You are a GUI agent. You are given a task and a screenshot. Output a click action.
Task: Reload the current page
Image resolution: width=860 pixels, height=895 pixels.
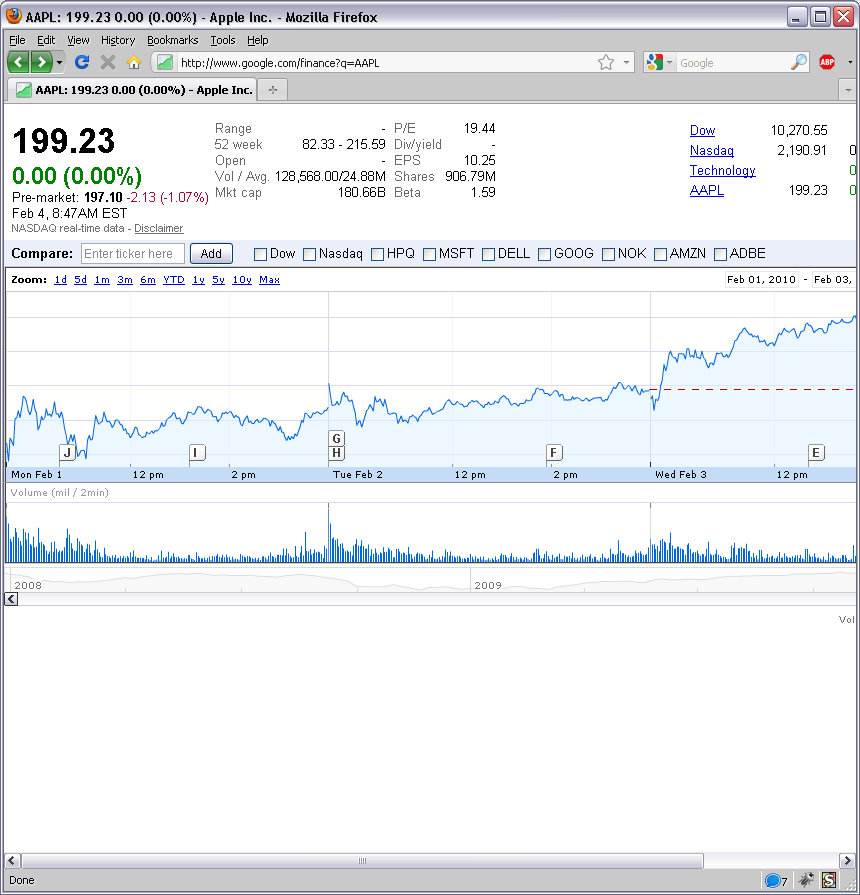(x=82, y=62)
